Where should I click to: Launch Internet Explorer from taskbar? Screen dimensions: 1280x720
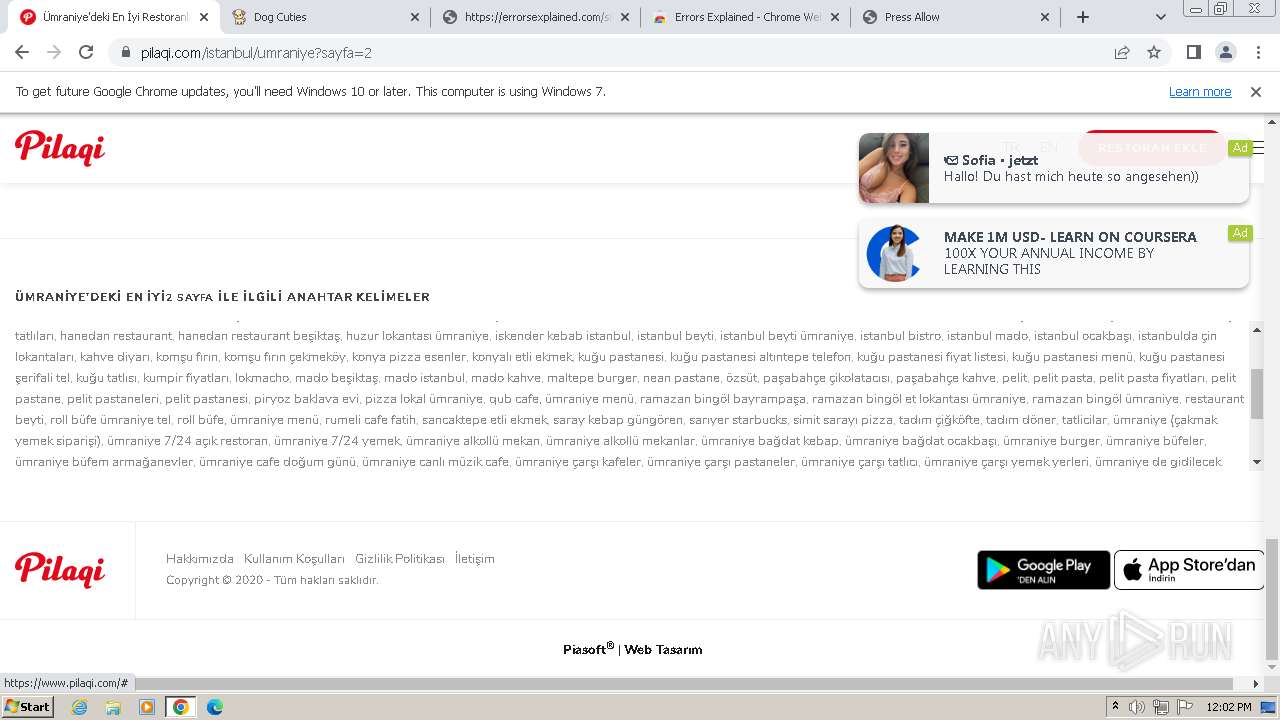coord(79,707)
